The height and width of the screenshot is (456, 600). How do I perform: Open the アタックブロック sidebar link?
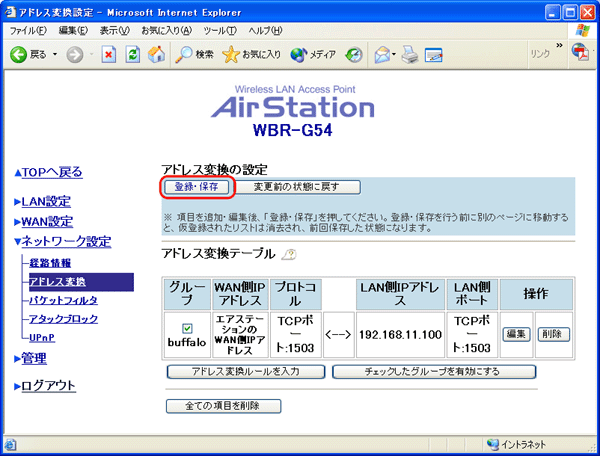tap(64, 319)
